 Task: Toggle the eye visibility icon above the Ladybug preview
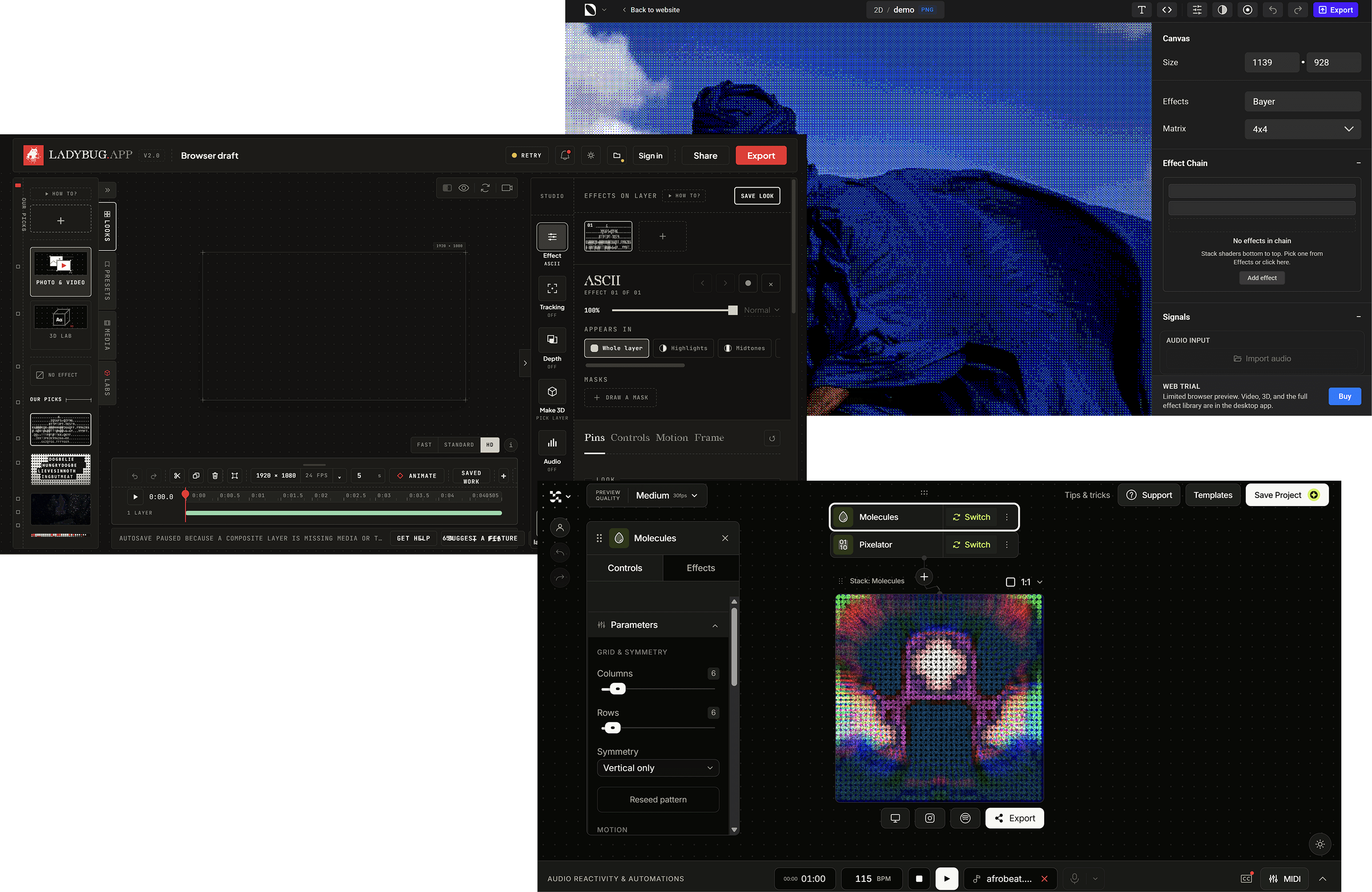point(463,188)
